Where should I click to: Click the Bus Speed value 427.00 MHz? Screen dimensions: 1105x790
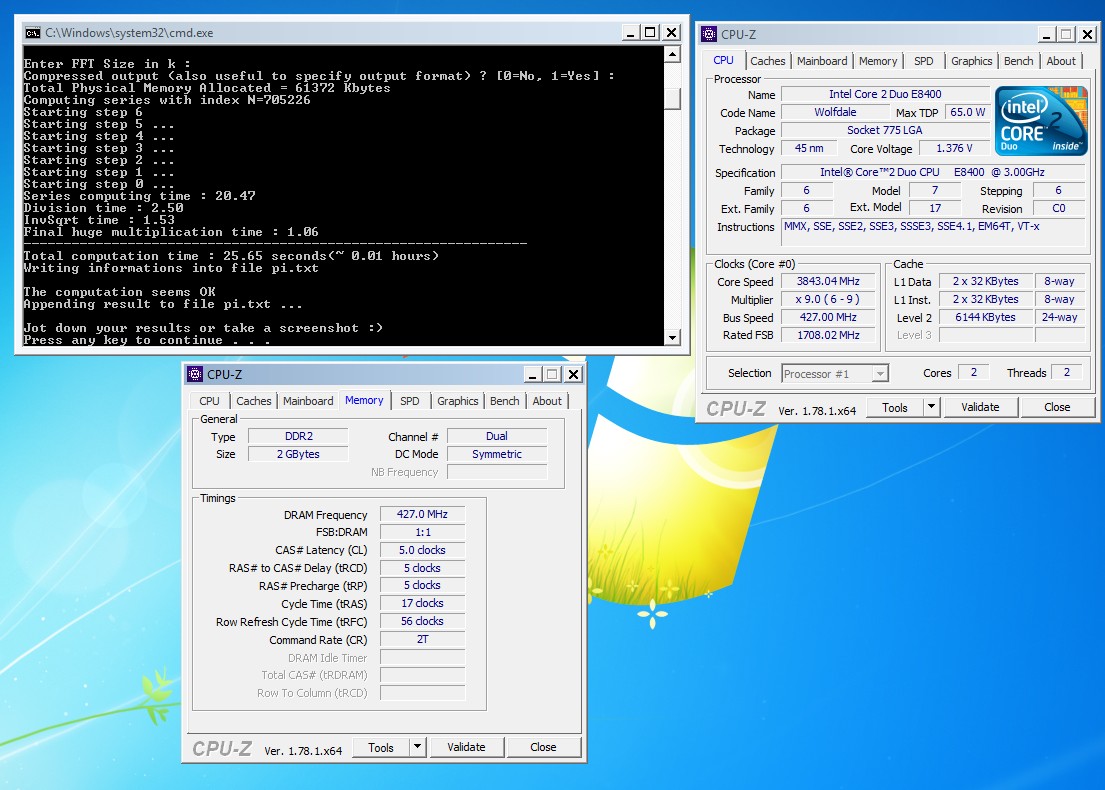[828, 317]
